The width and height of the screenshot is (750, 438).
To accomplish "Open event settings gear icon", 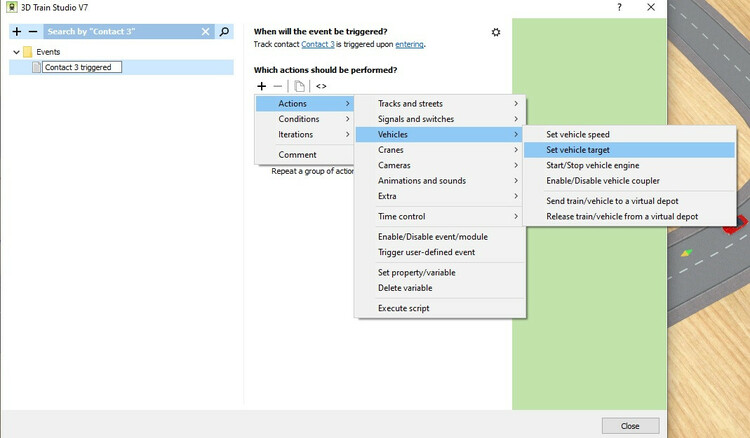I will click(x=496, y=32).
